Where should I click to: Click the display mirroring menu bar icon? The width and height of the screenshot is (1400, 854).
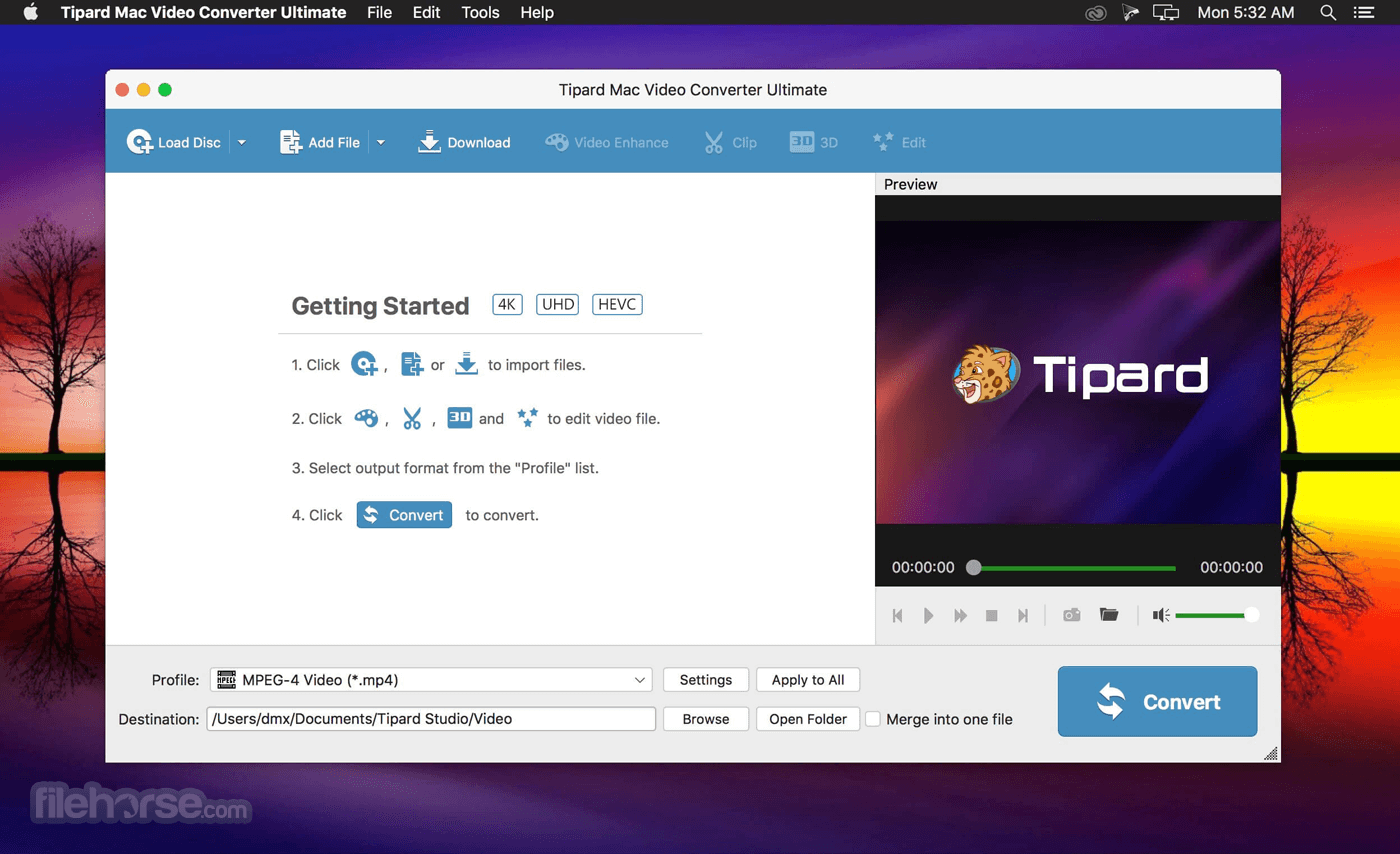pos(1166,13)
